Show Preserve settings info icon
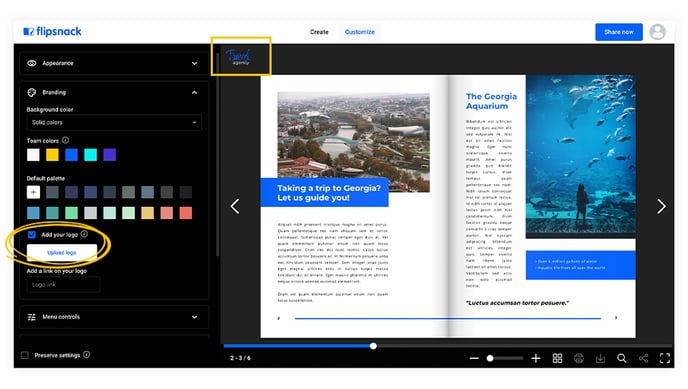688x389 pixels. tap(87, 355)
